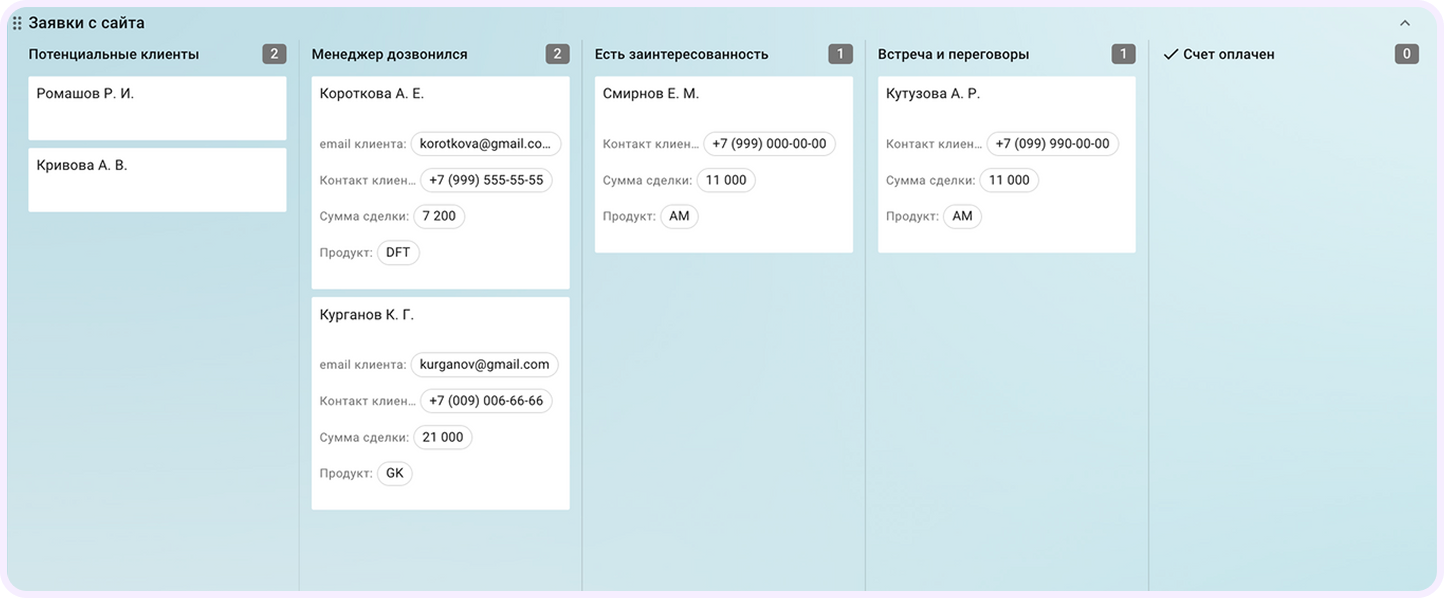This screenshot has height=598, width=1444.
Task: Click the counter badge '2' on 'Менеджер дозвонился'
Action: [x=556, y=53]
